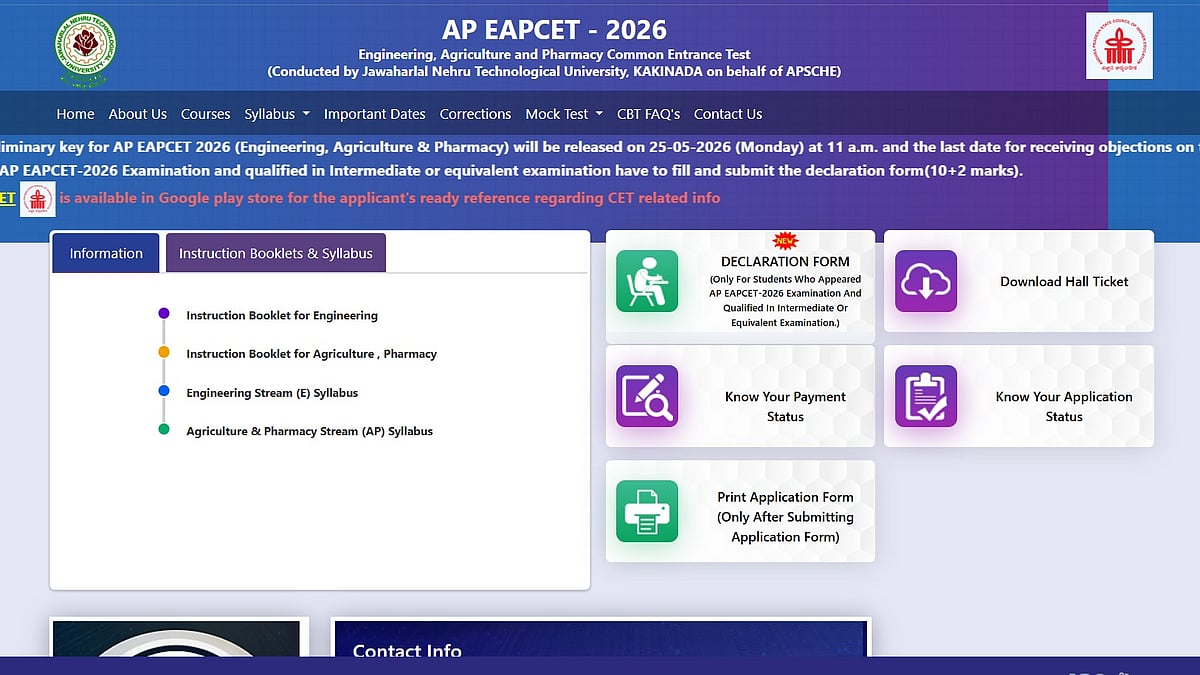
Task: Open the About Us page
Action: [x=138, y=114]
